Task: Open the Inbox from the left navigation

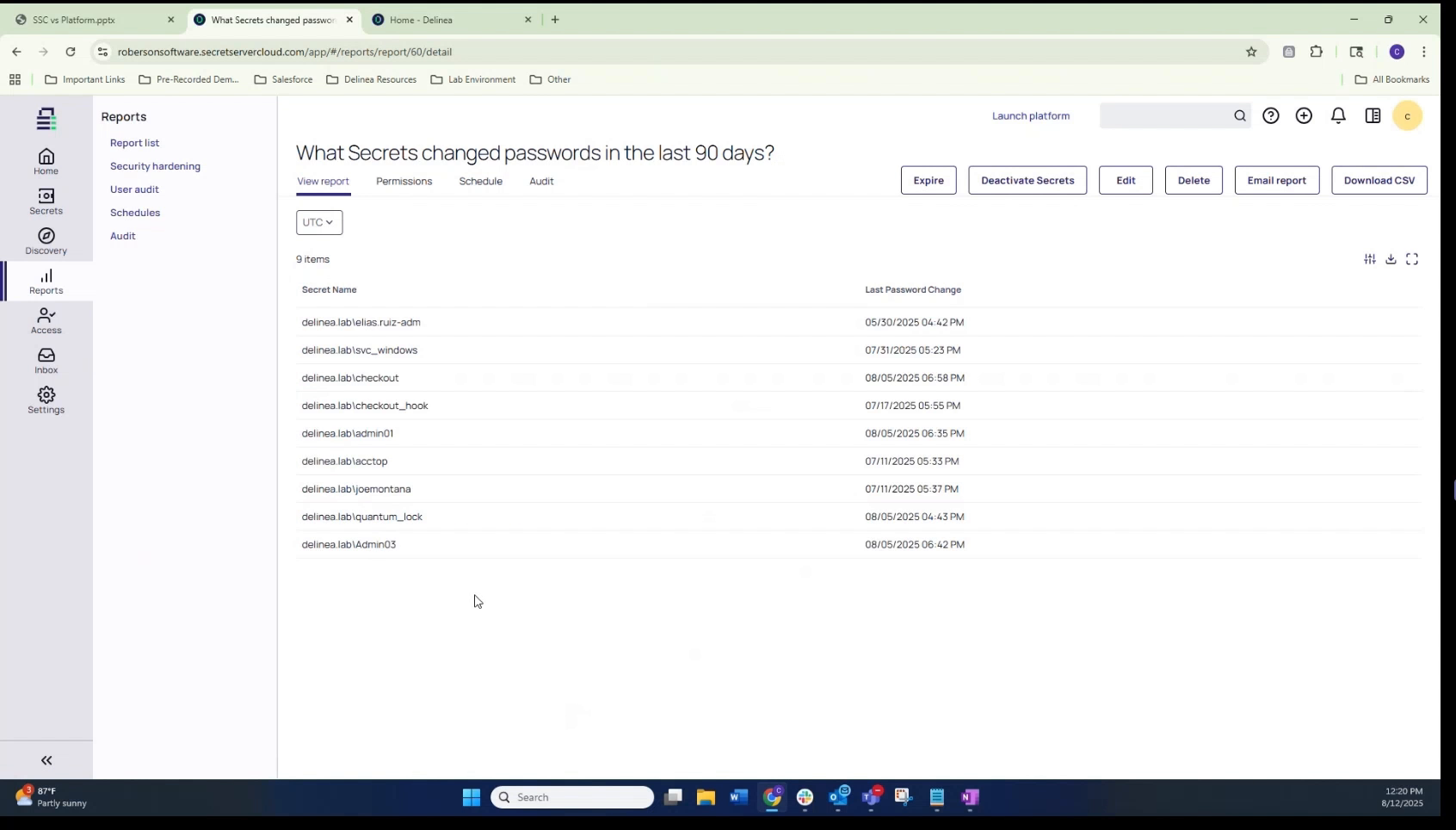Action: point(46,359)
